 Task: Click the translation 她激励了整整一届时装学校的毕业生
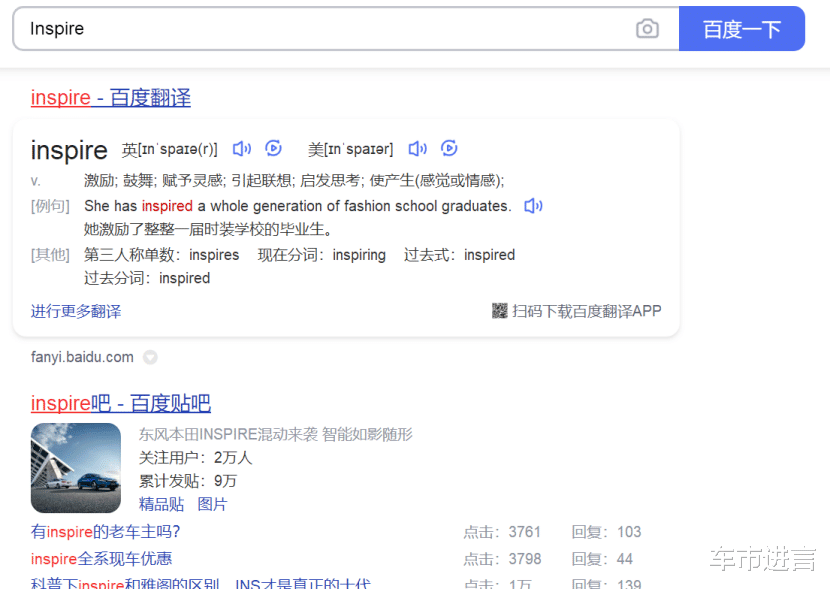208,229
